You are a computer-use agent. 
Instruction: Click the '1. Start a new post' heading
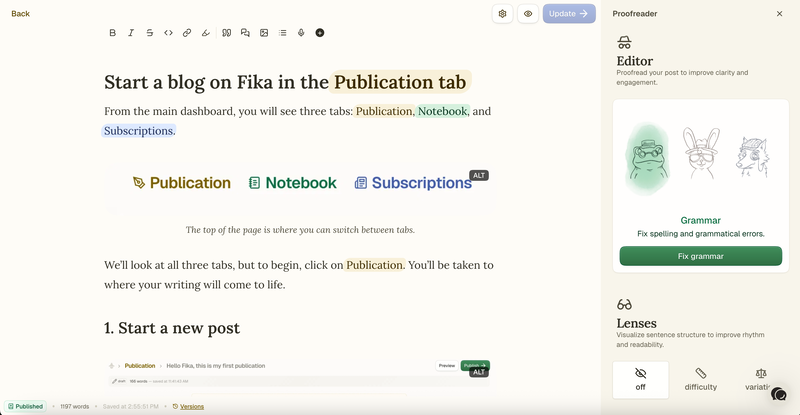pyautogui.click(x=172, y=328)
